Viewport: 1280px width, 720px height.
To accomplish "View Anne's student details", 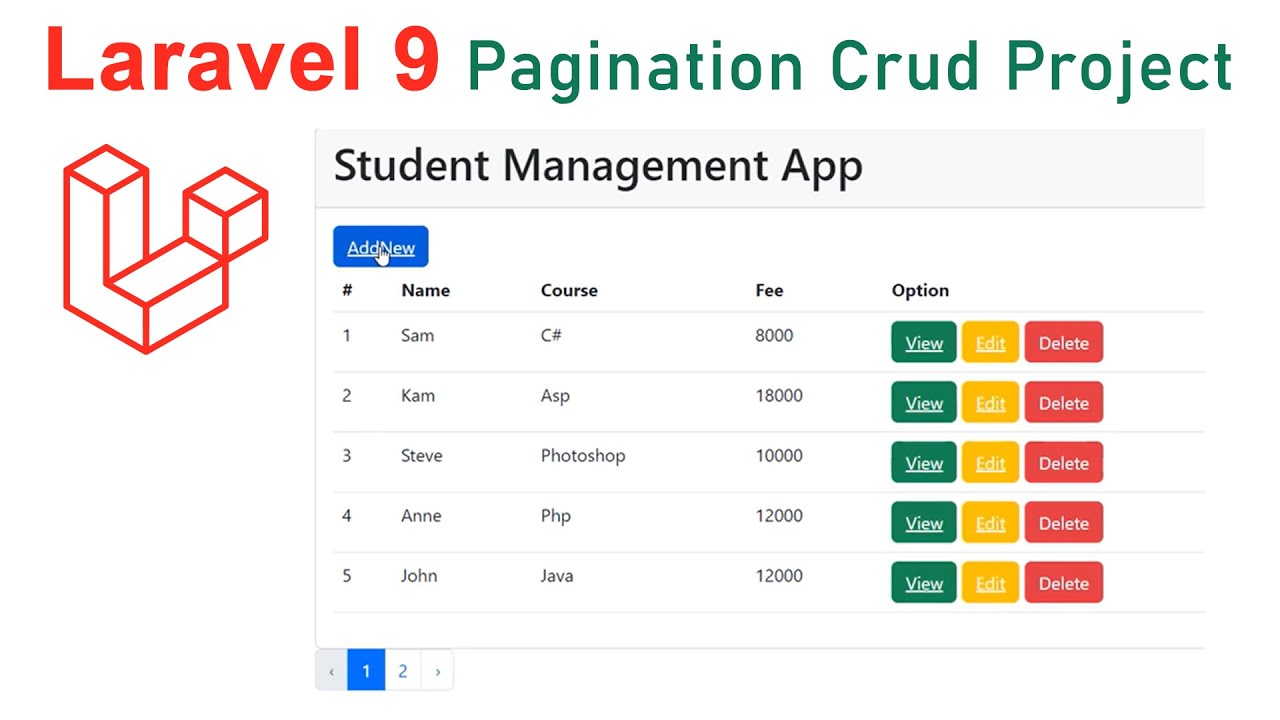I will (924, 523).
